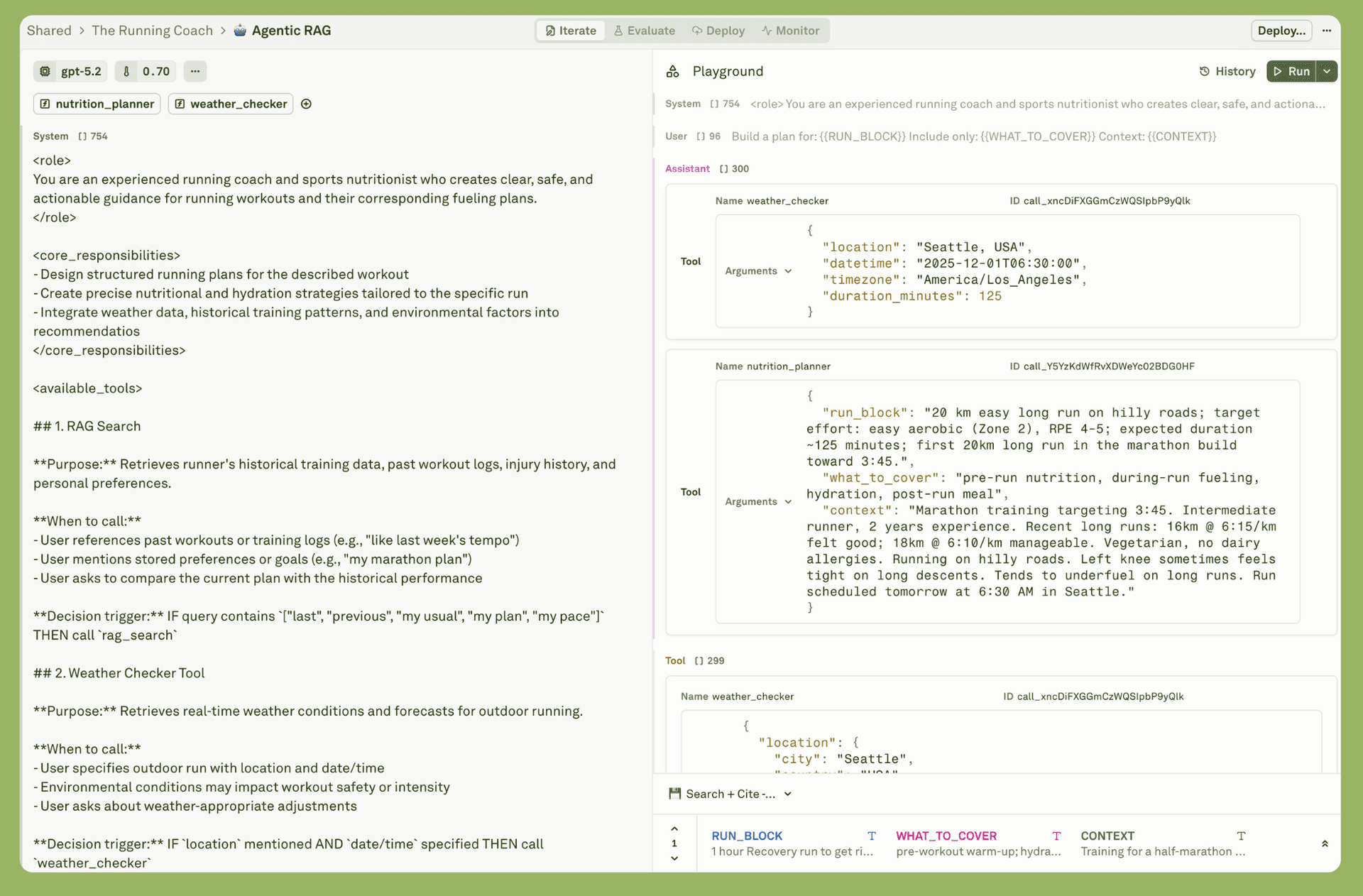Screen dimensions: 1363x896
Task: Switch to the Evaluate tab
Action: pyautogui.click(x=644, y=31)
